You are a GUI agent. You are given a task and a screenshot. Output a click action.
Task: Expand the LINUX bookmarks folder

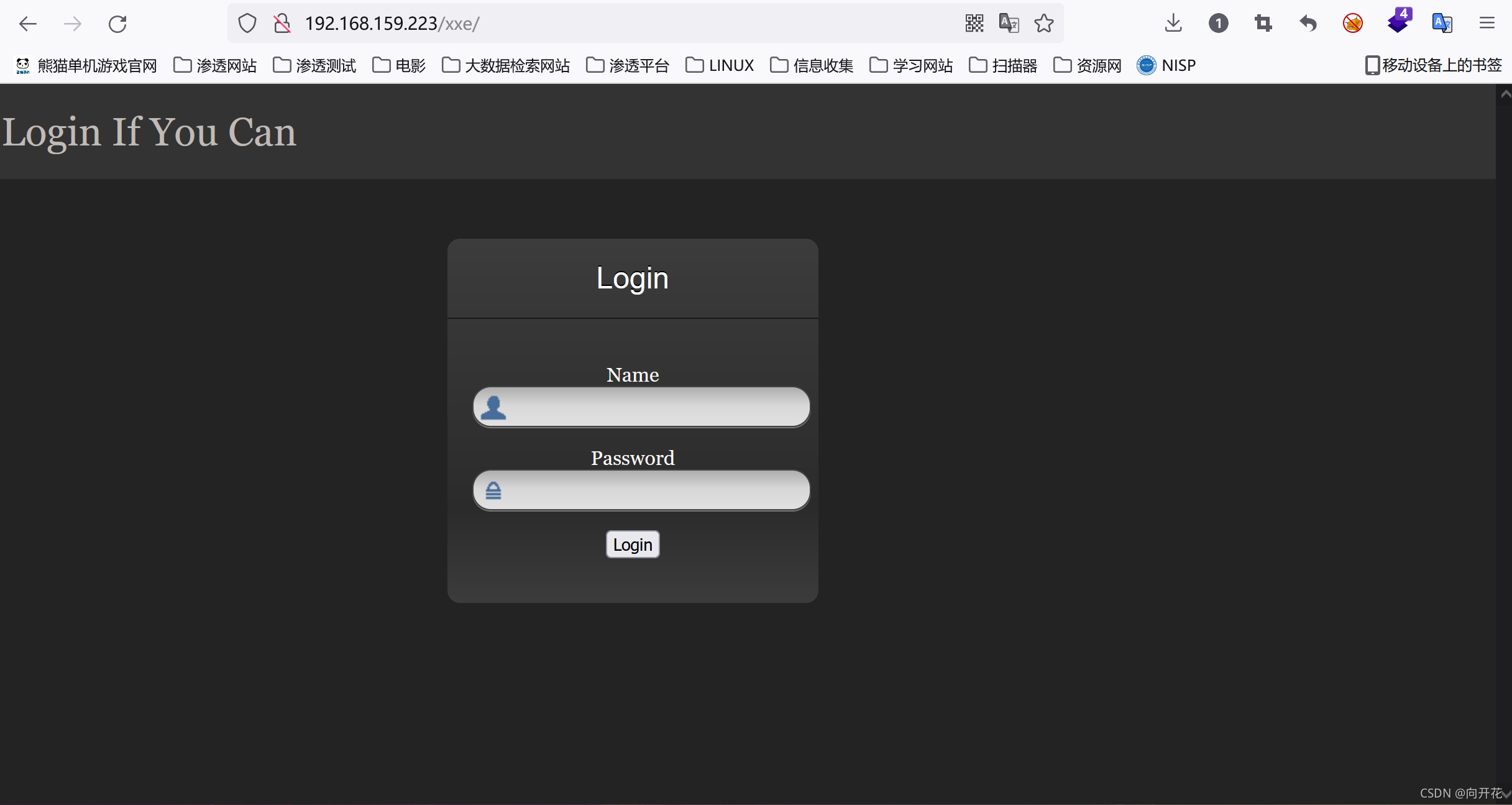[x=720, y=65]
